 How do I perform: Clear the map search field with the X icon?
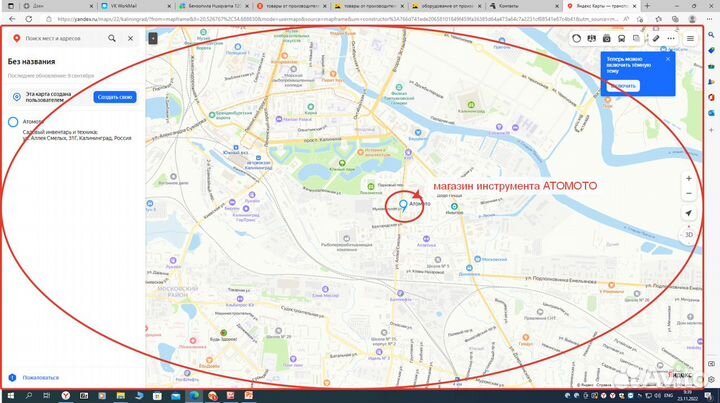(x=130, y=39)
